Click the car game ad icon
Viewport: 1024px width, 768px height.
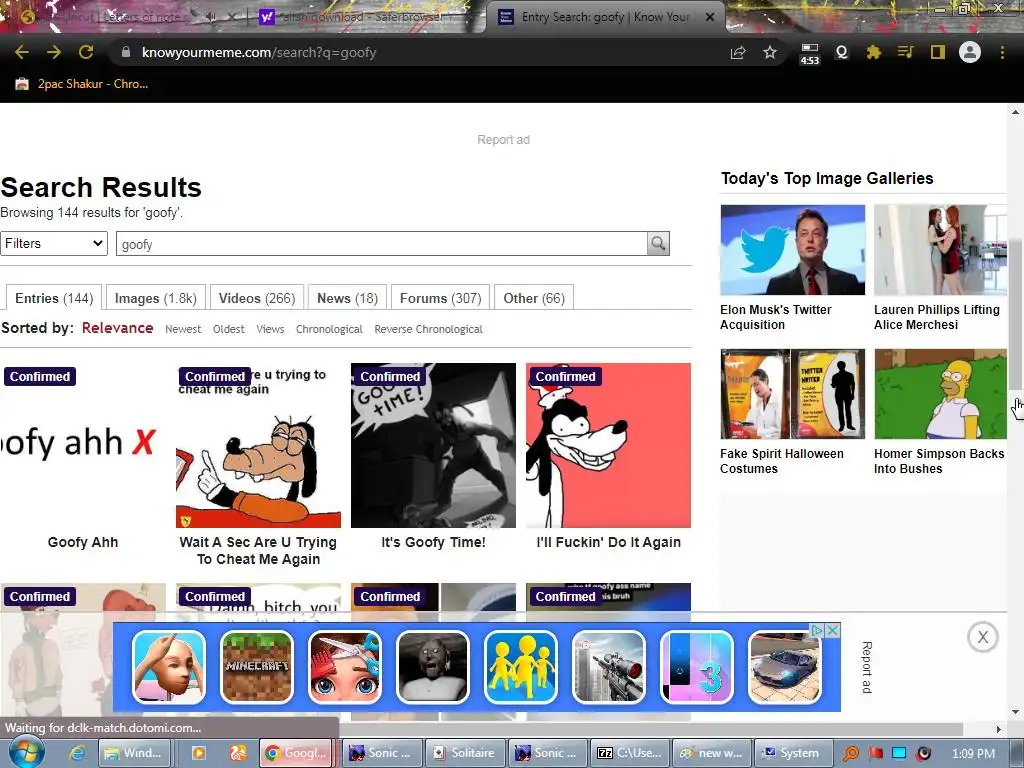[x=784, y=667]
